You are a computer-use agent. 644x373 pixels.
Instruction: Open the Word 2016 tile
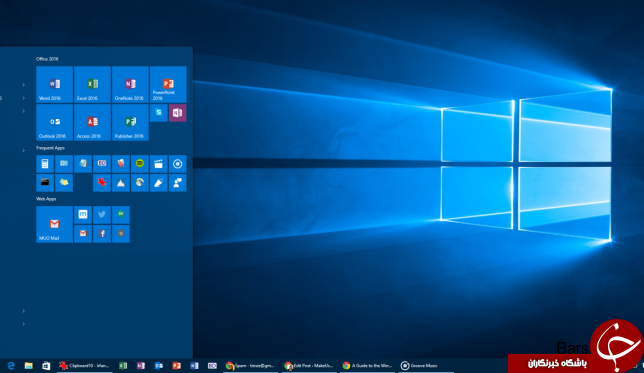(x=55, y=84)
